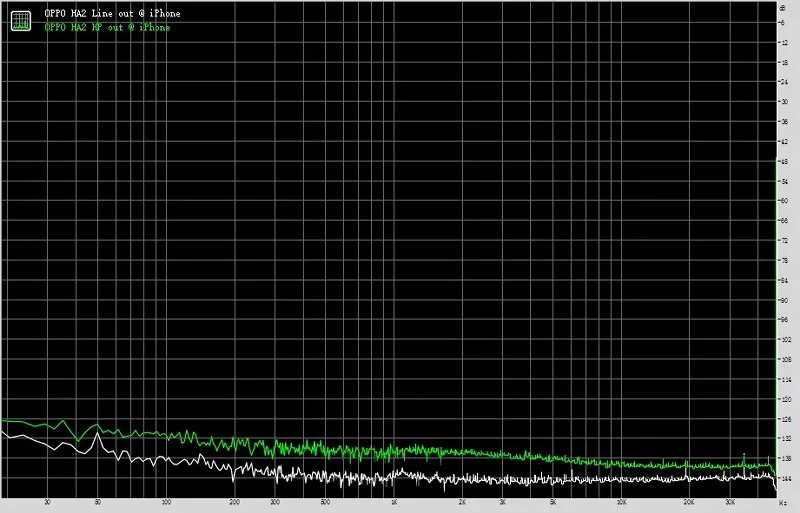Click the 30K frequency axis label
The width and height of the screenshot is (800, 513).
[x=730, y=502]
